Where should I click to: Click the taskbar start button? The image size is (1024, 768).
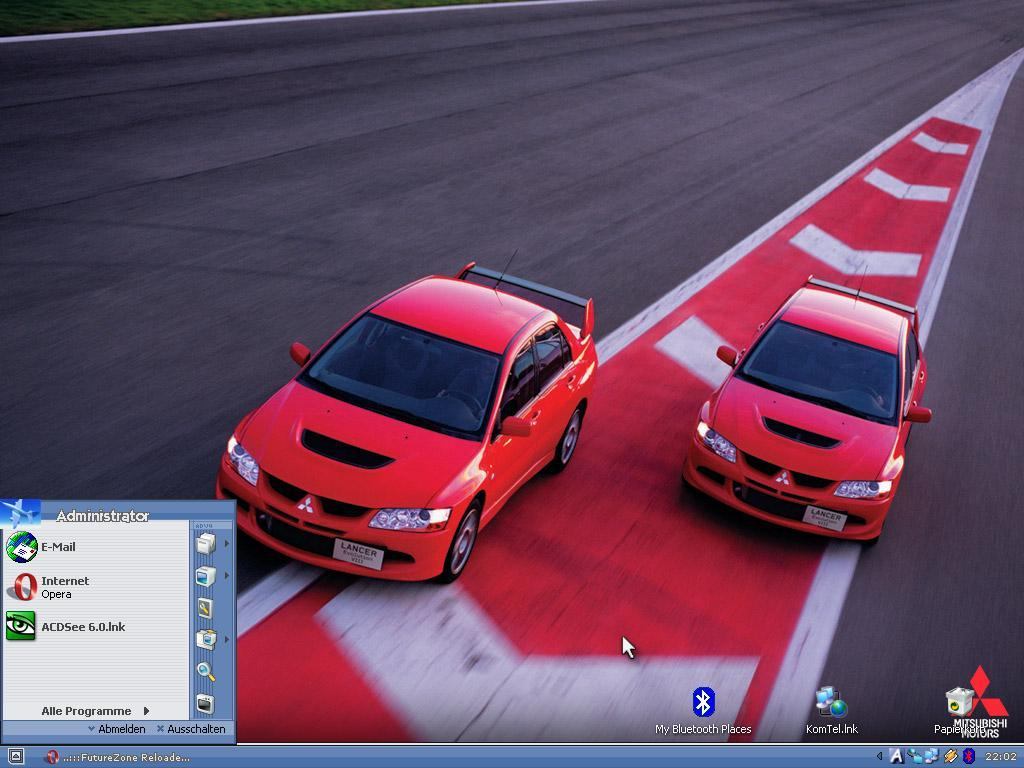tap(16, 757)
